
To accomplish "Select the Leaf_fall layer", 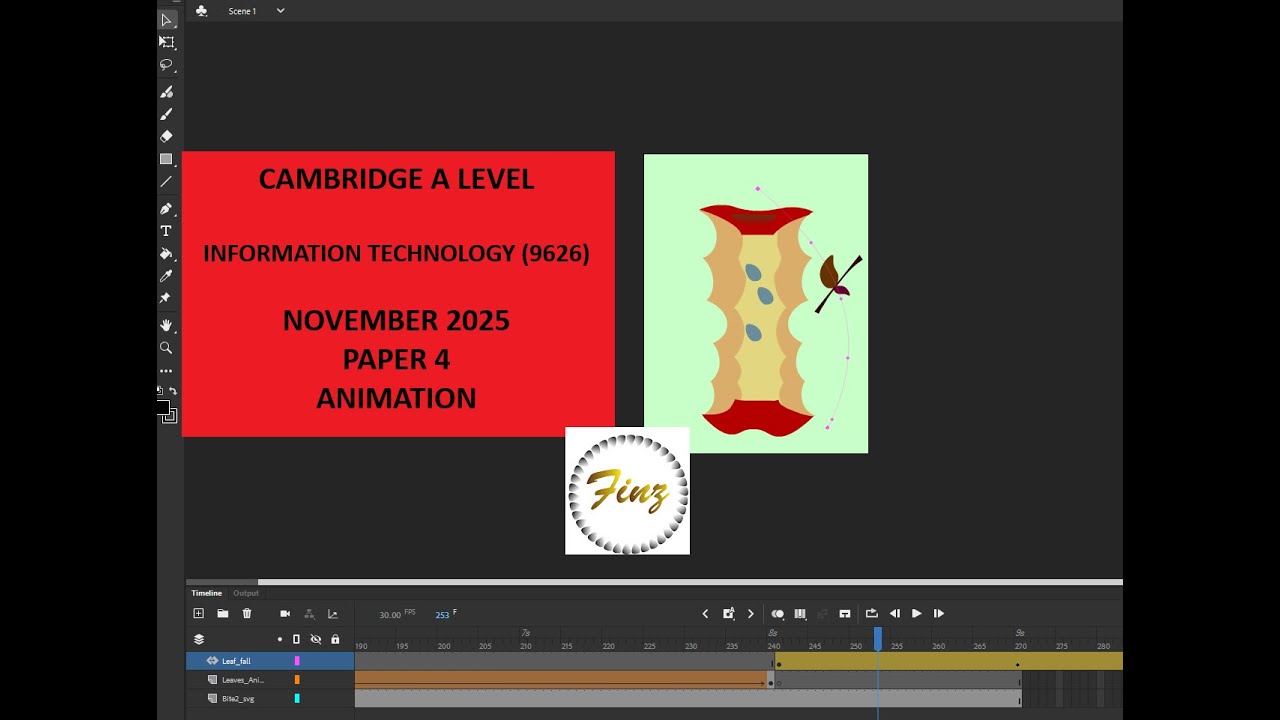I will (270, 661).
